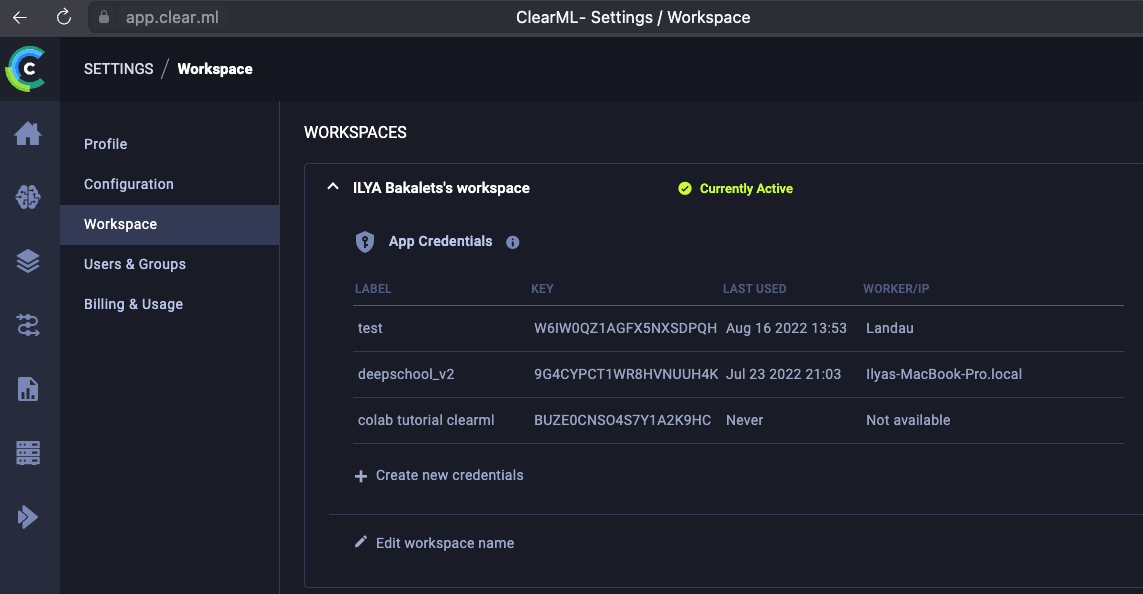Image resolution: width=1143 pixels, height=594 pixels.
Task: Open the Pipelines icon in sidebar
Action: (28, 325)
